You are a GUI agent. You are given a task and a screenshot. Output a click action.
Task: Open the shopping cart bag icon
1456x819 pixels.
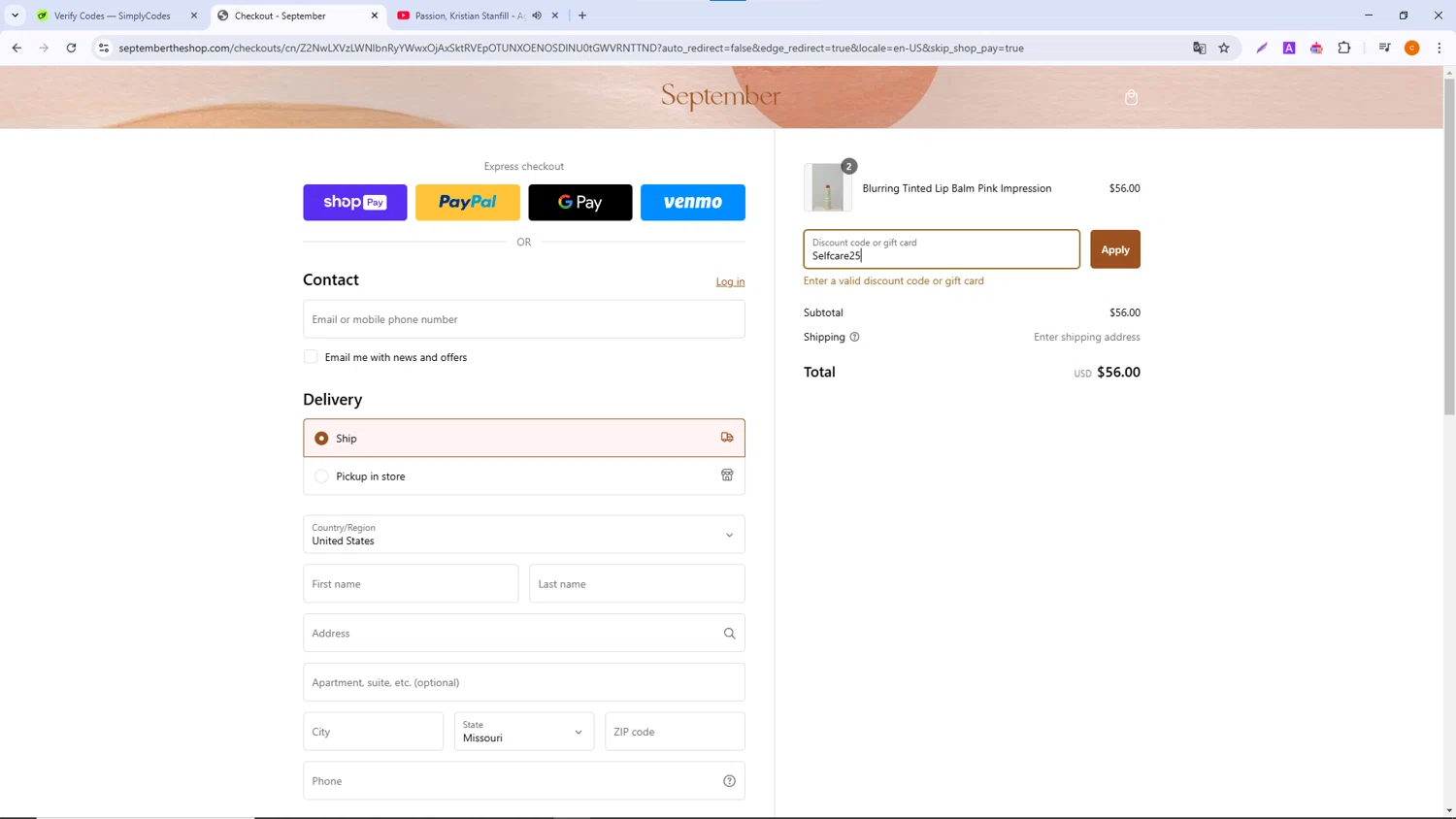(x=1131, y=97)
